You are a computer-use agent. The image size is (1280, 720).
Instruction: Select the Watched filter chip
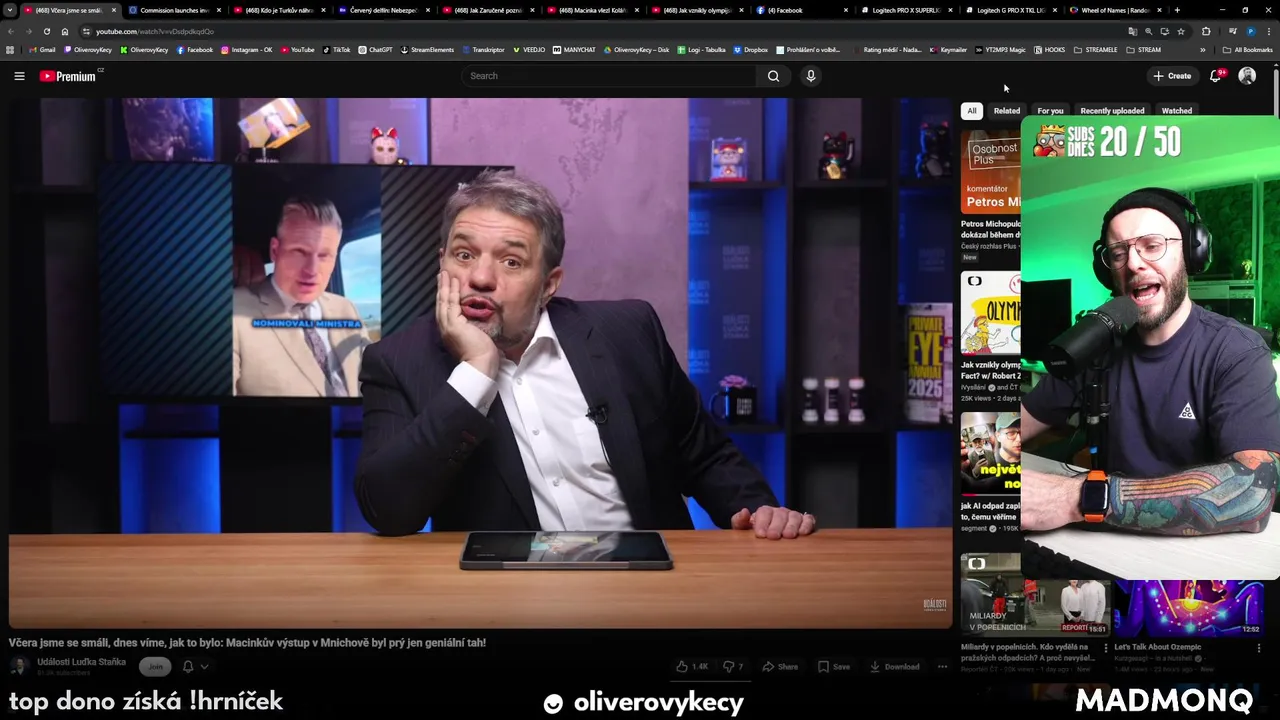click(1177, 111)
